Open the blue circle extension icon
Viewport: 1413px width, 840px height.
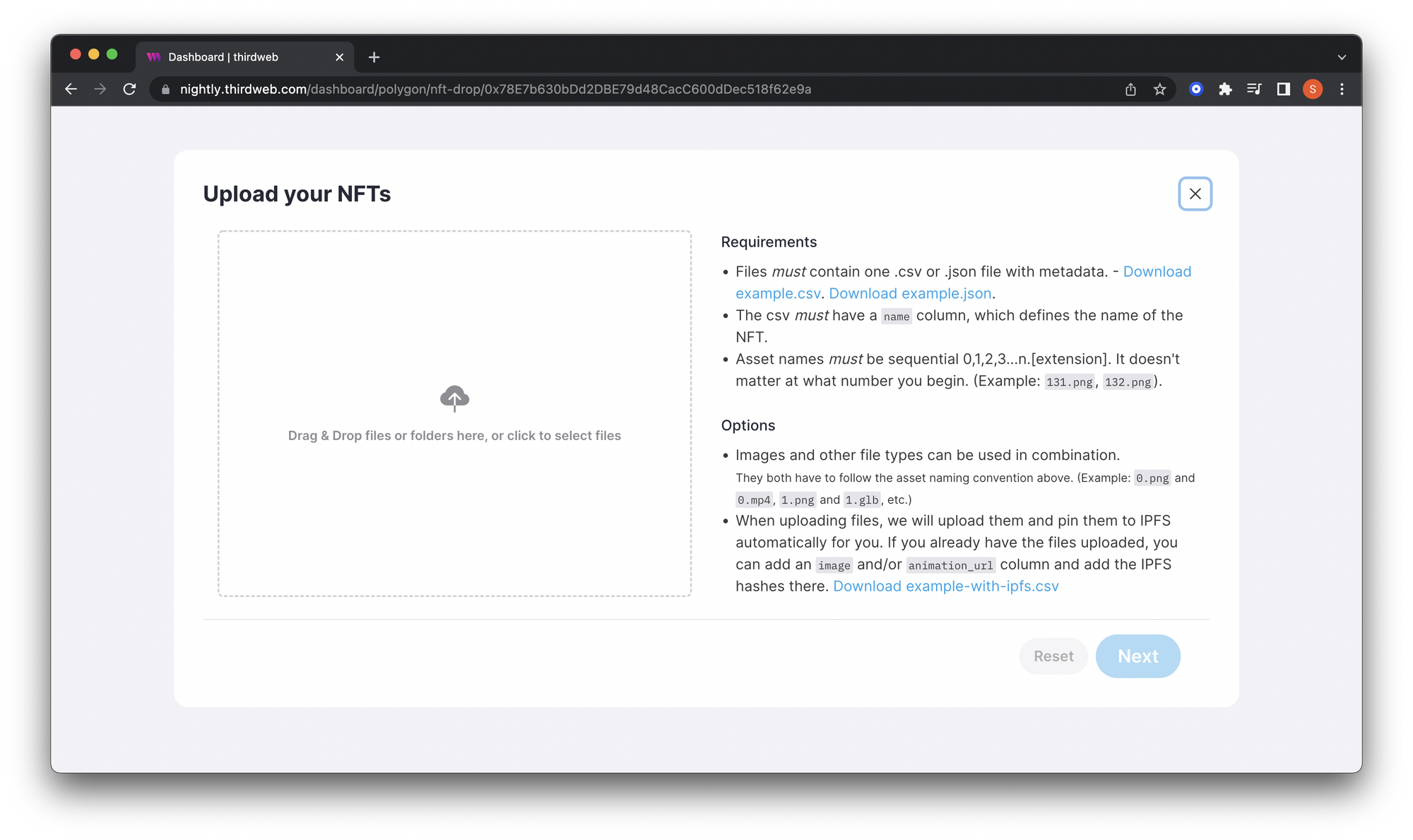pos(1196,89)
